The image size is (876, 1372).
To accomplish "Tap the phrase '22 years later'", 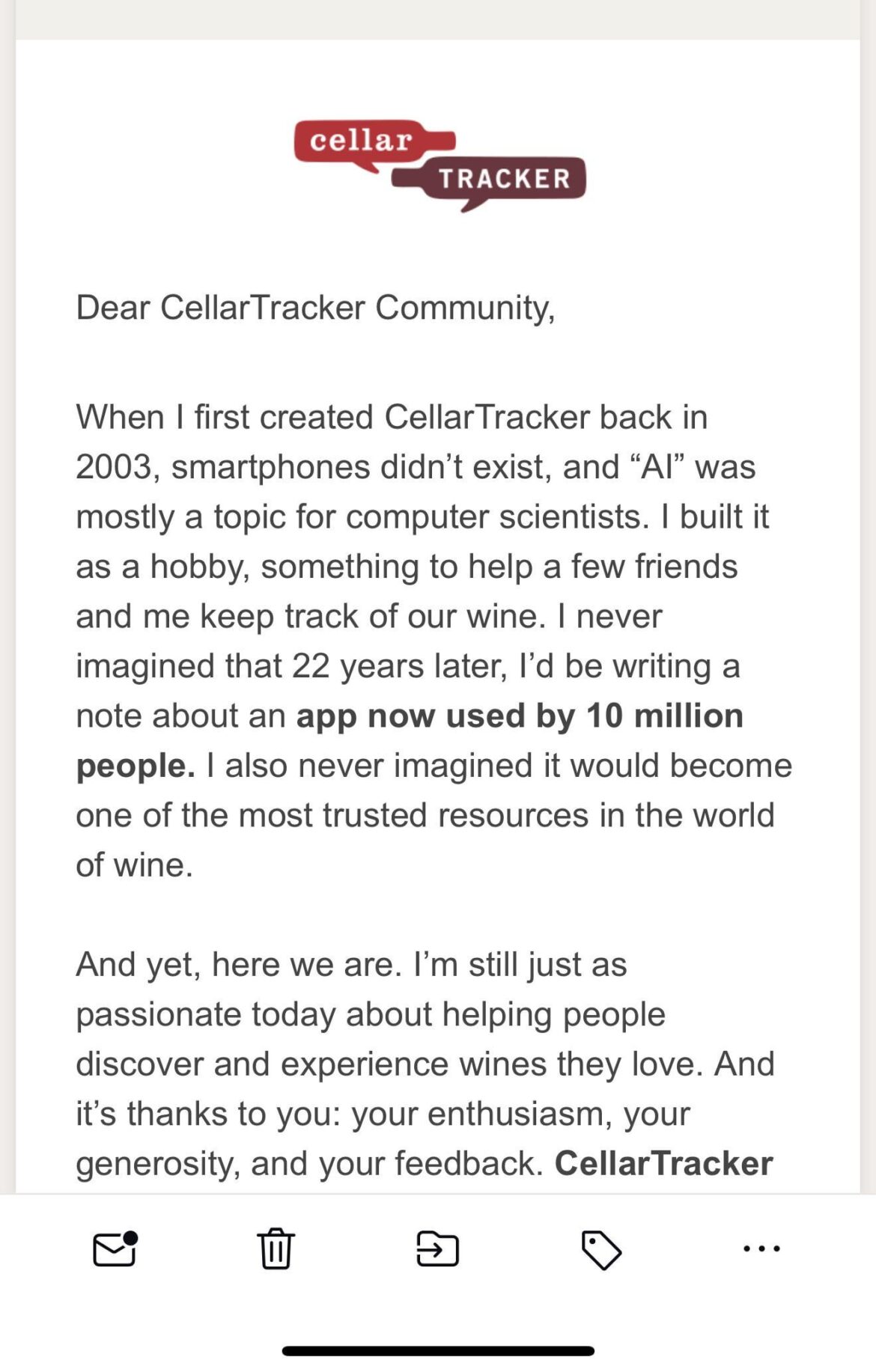I will click(392, 665).
